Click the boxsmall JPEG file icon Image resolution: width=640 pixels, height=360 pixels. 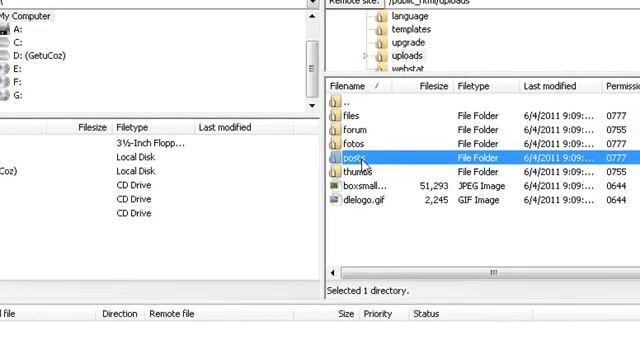click(x=335, y=186)
